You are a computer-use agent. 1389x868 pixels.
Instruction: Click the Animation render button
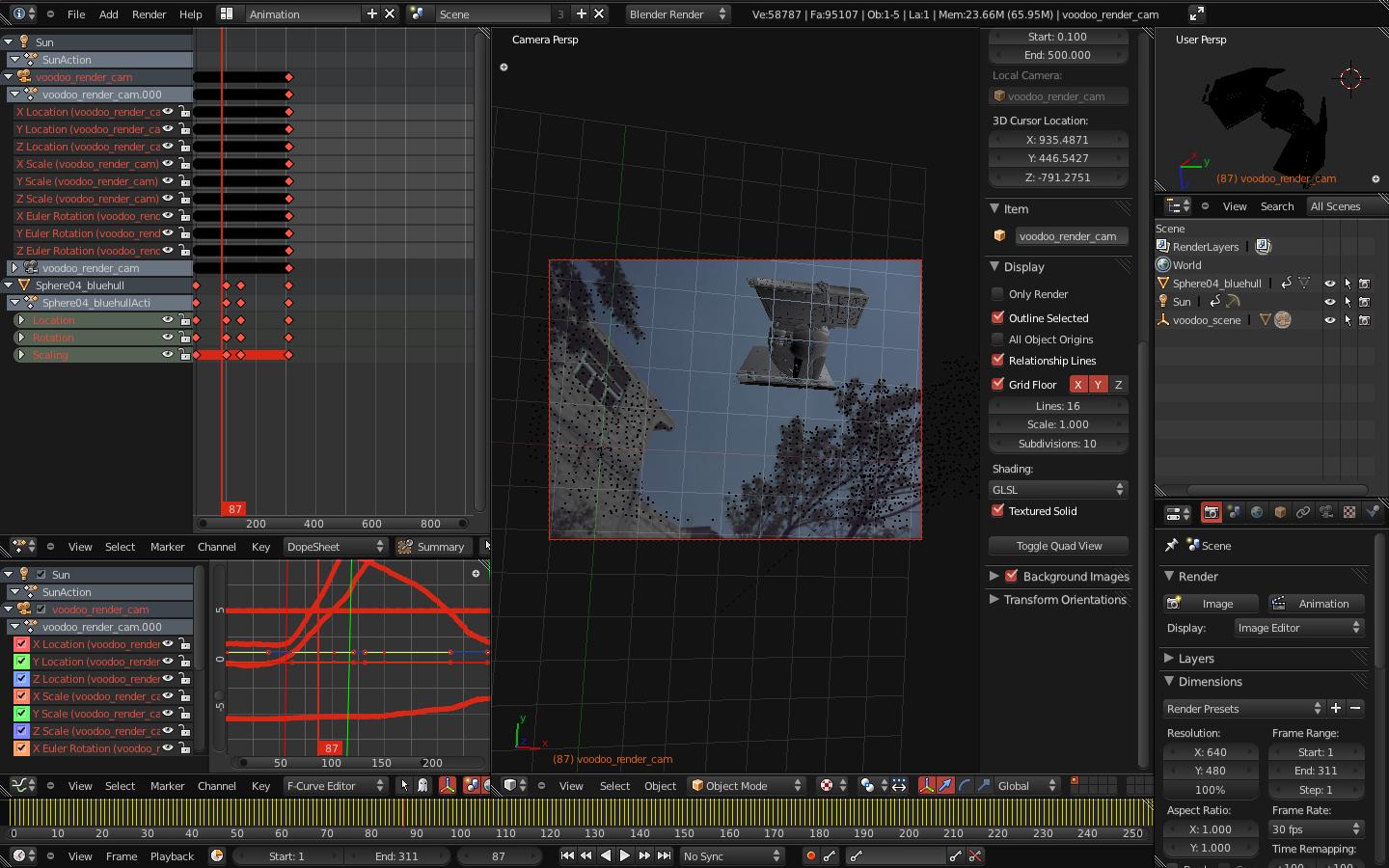[1314, 604]
